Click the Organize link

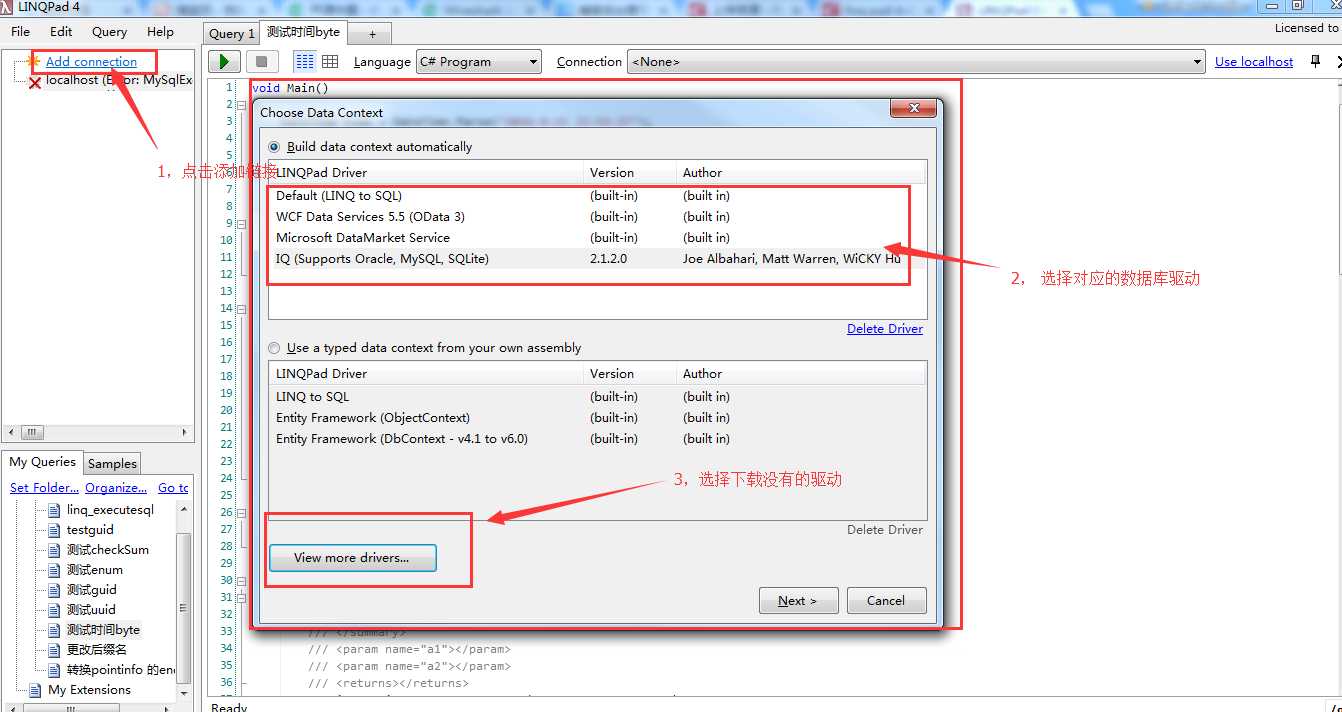click(x=116, y=488)
